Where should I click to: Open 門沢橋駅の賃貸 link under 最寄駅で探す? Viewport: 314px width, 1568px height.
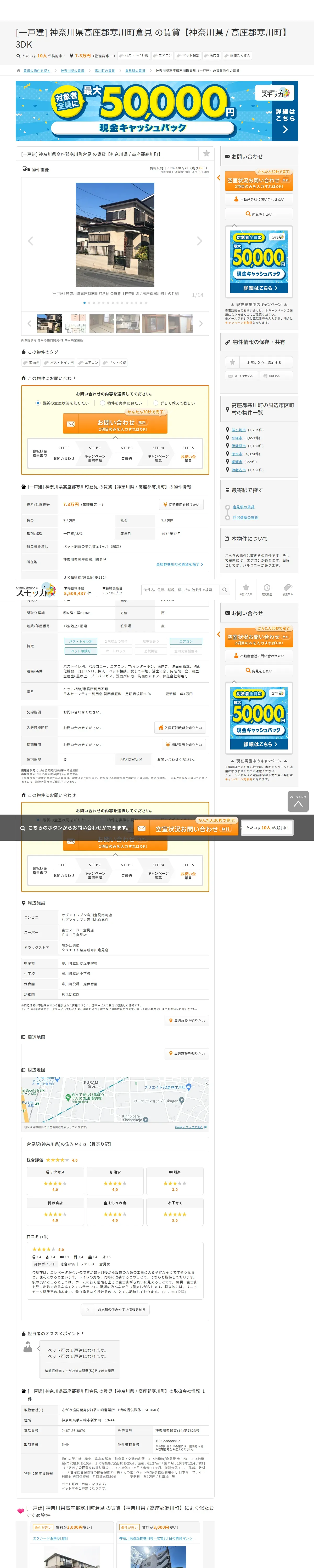[245, 517]
